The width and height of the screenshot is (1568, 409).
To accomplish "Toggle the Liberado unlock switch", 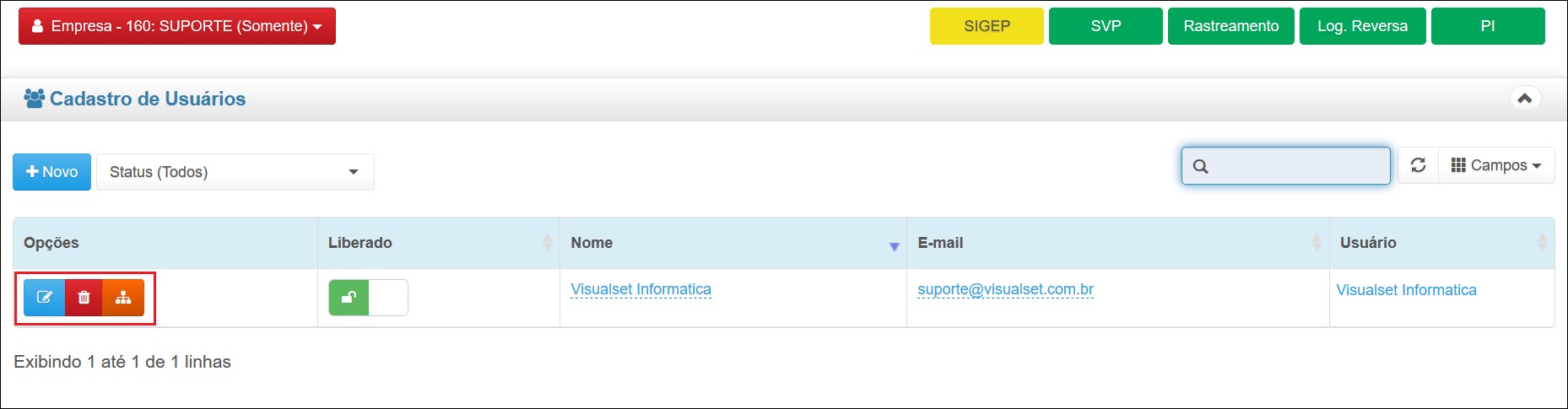I will tap(368, 298).
